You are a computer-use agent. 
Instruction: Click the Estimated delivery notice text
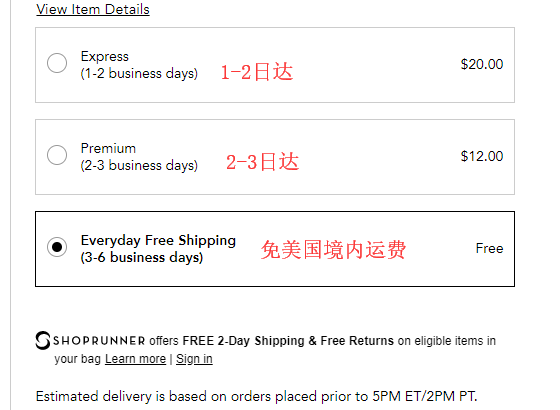(256, 396)
